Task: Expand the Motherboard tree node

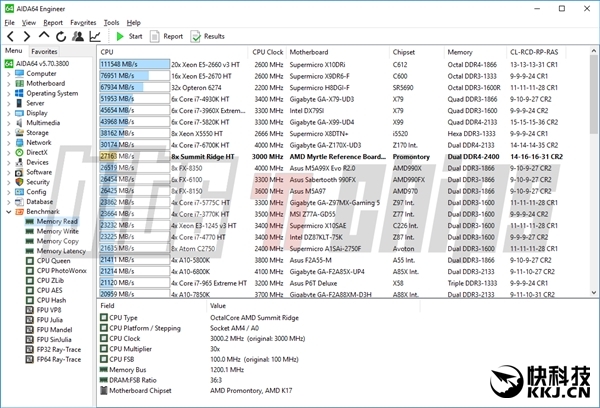Action: pos(9,83)
